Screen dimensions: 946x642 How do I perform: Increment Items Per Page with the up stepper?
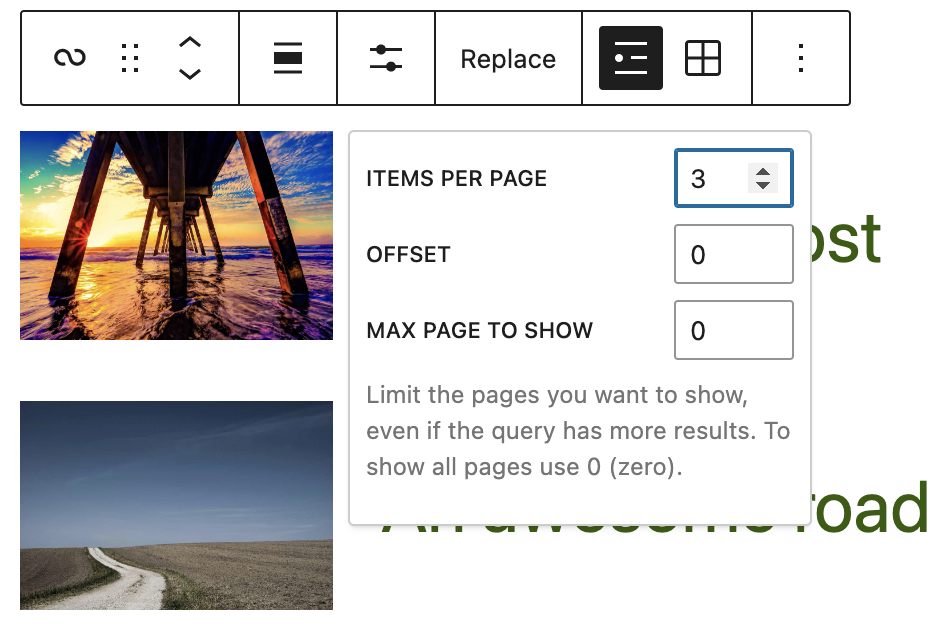point(763,170)
